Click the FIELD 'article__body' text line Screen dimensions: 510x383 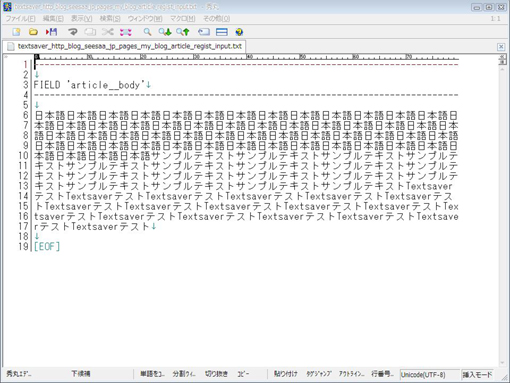89,85
